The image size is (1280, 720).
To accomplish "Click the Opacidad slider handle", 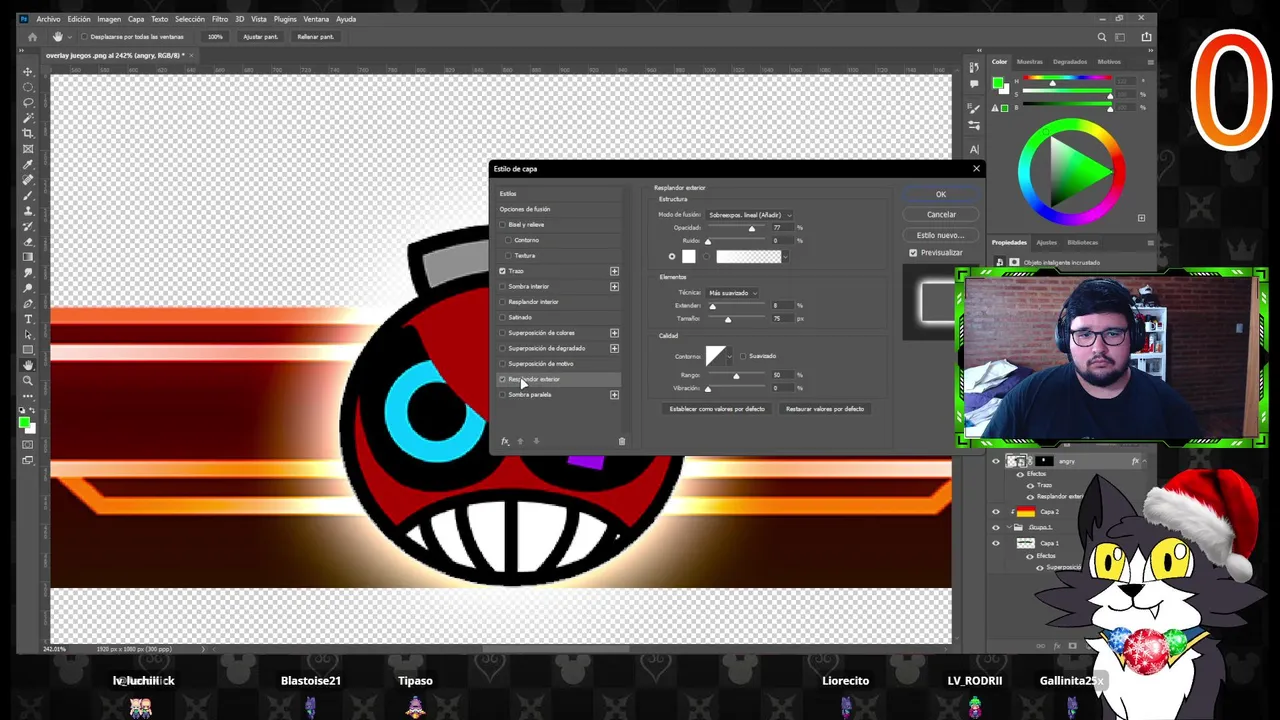I will click(752, 229).
